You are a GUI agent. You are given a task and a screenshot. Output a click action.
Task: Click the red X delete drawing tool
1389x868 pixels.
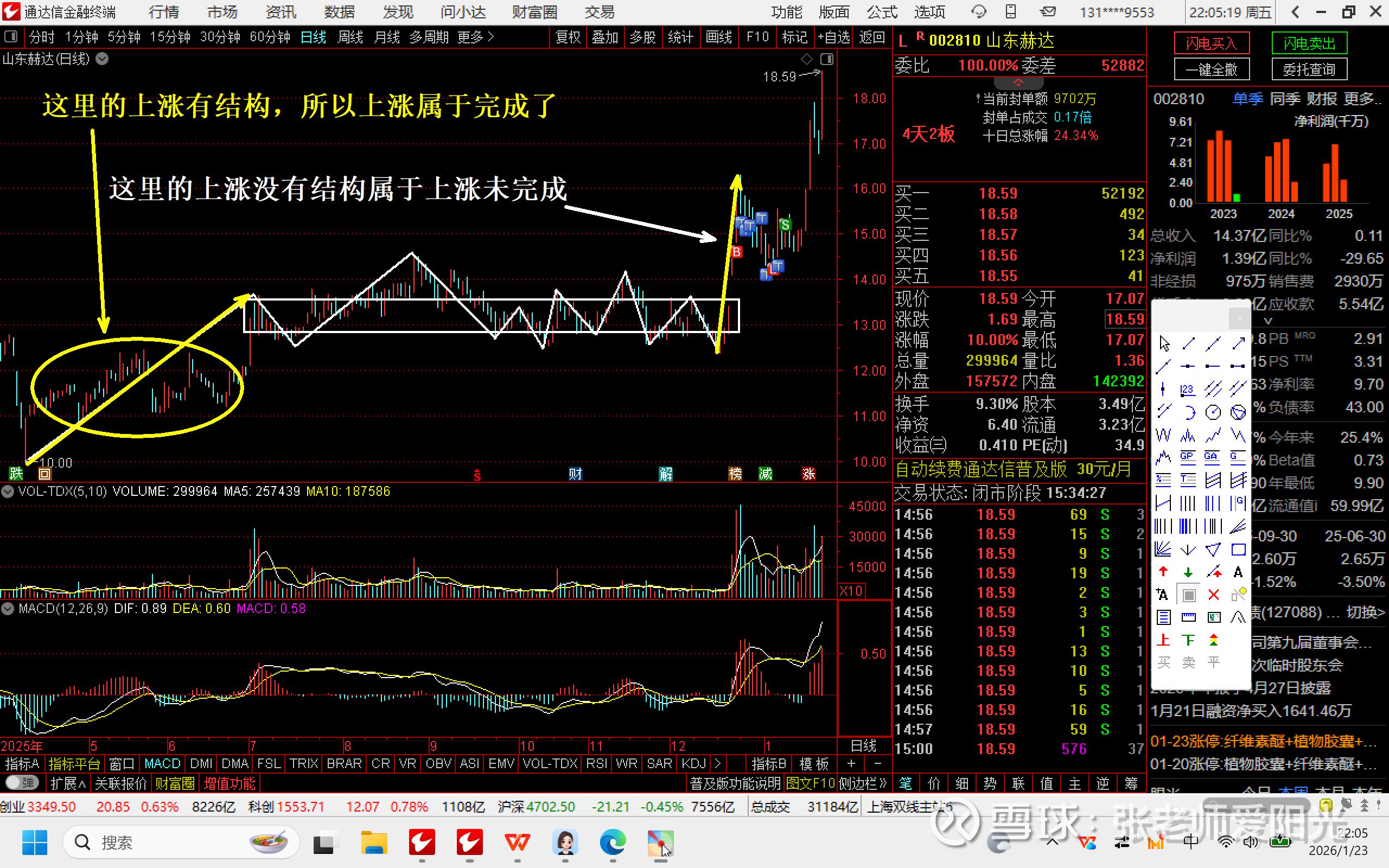(x=1213, y=595)
